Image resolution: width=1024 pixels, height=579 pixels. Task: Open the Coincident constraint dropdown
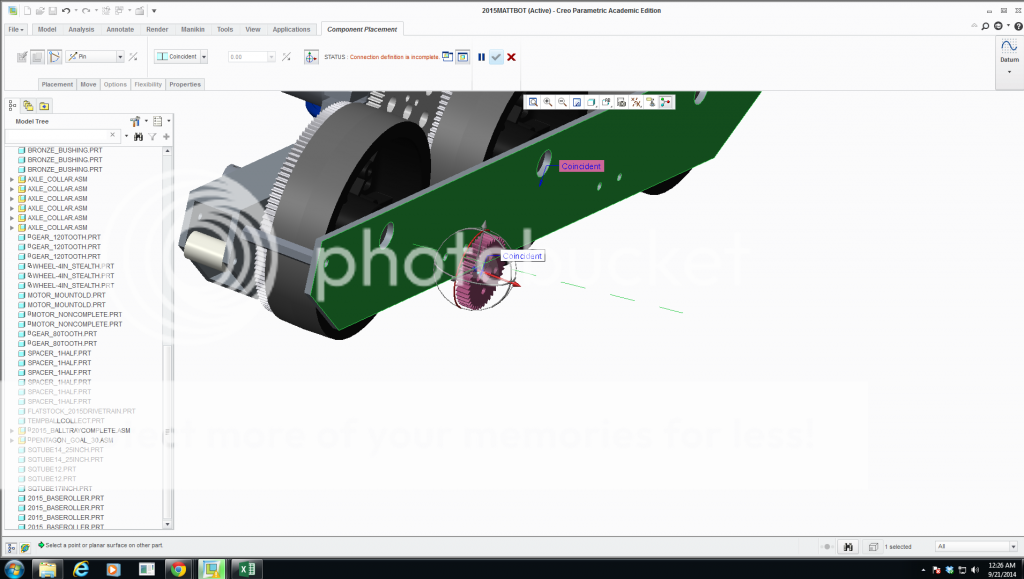203,57
